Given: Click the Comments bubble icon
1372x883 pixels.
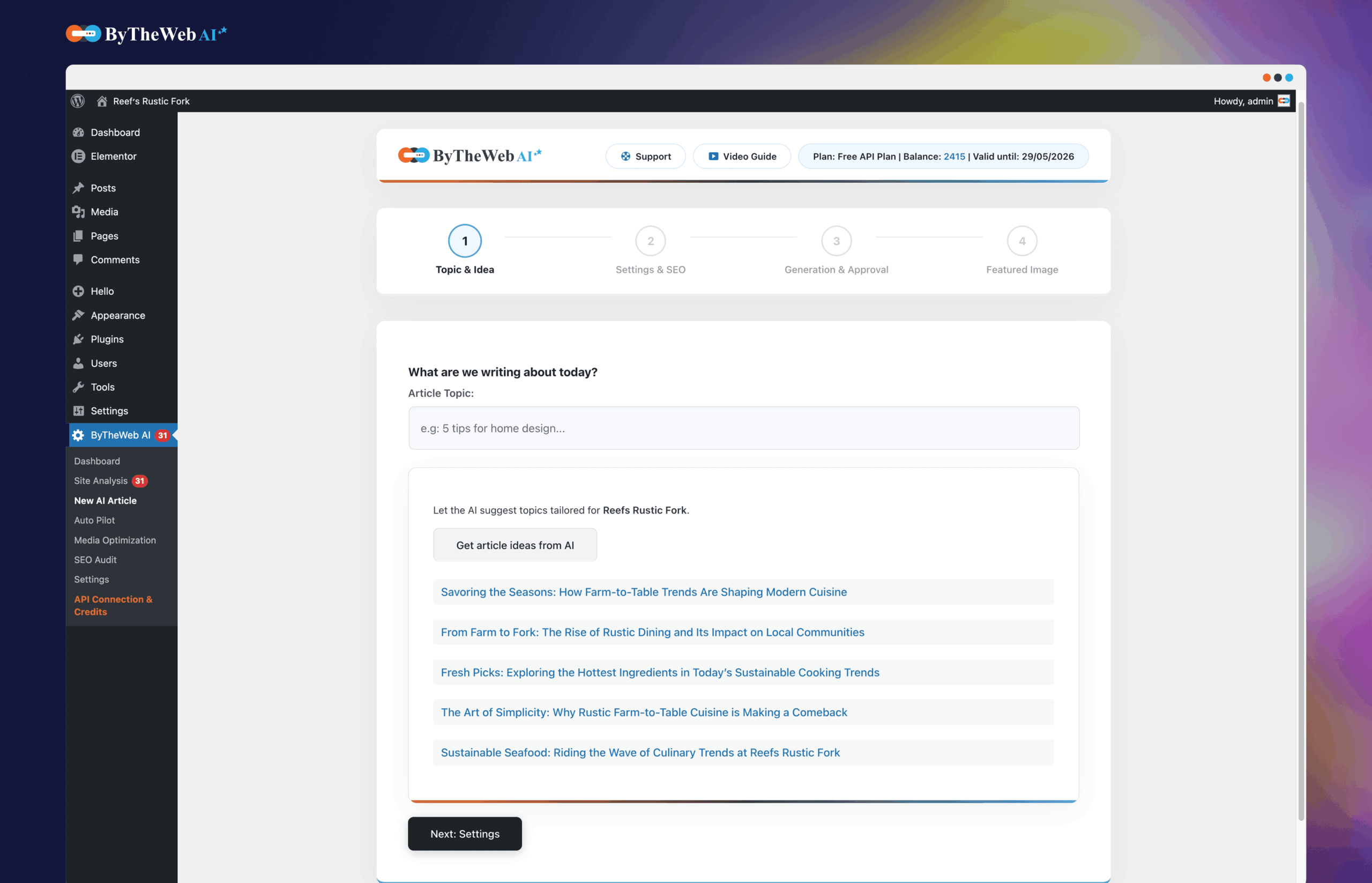Looking at the screenshot, I should point(78,259).
